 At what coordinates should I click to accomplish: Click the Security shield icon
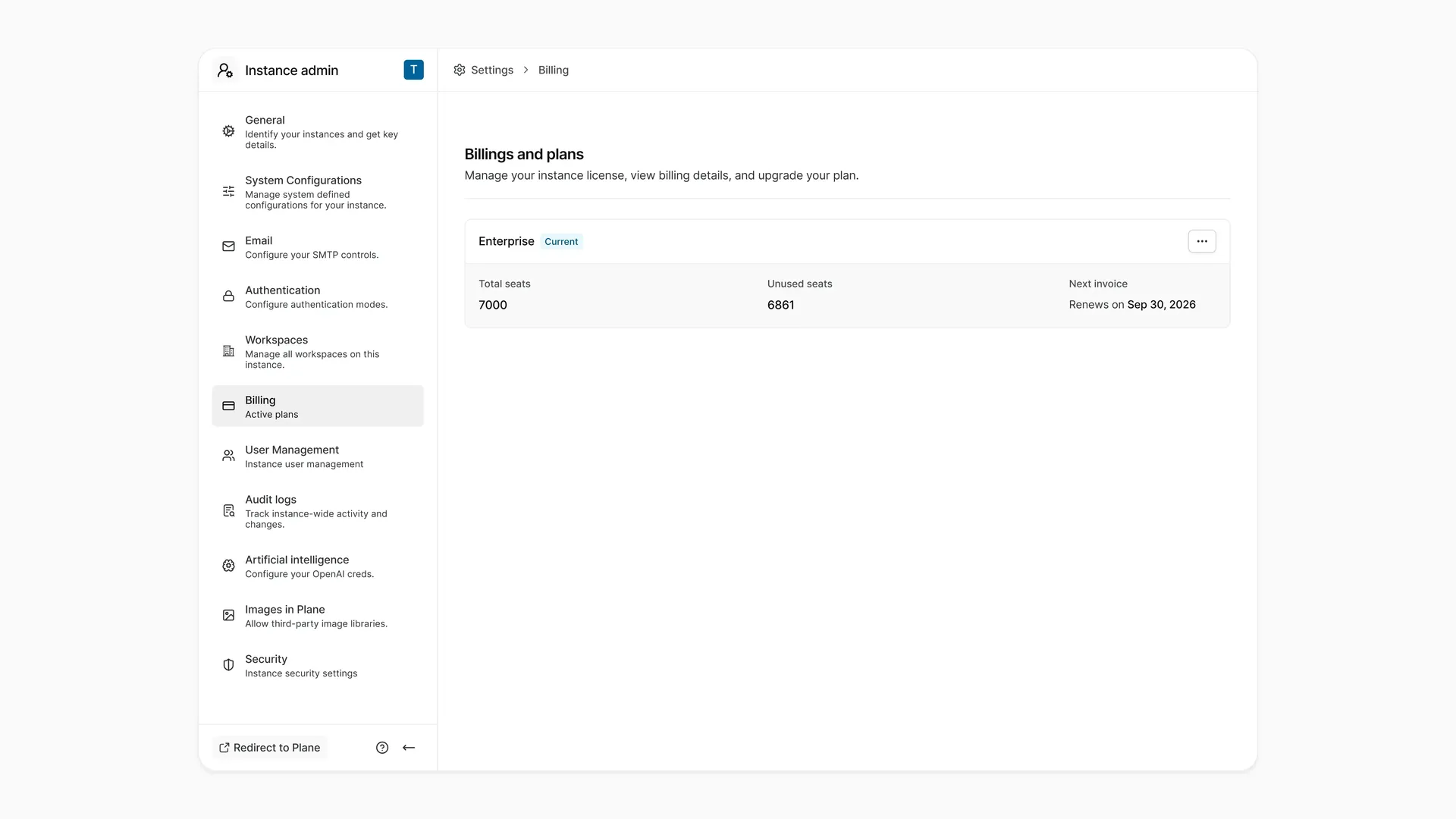[x=228, y=665]
